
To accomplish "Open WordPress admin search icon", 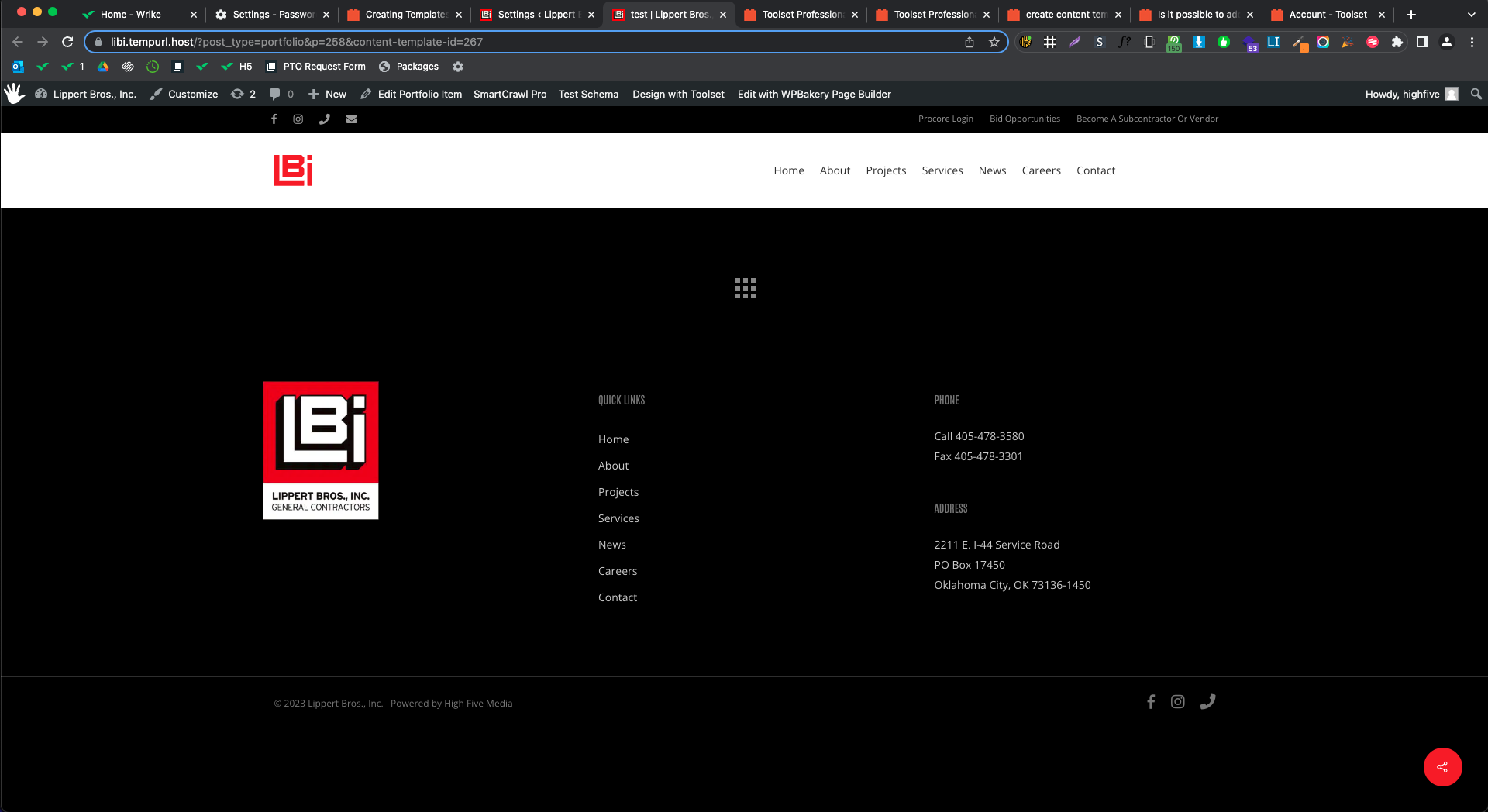I will pos(1476,94).
